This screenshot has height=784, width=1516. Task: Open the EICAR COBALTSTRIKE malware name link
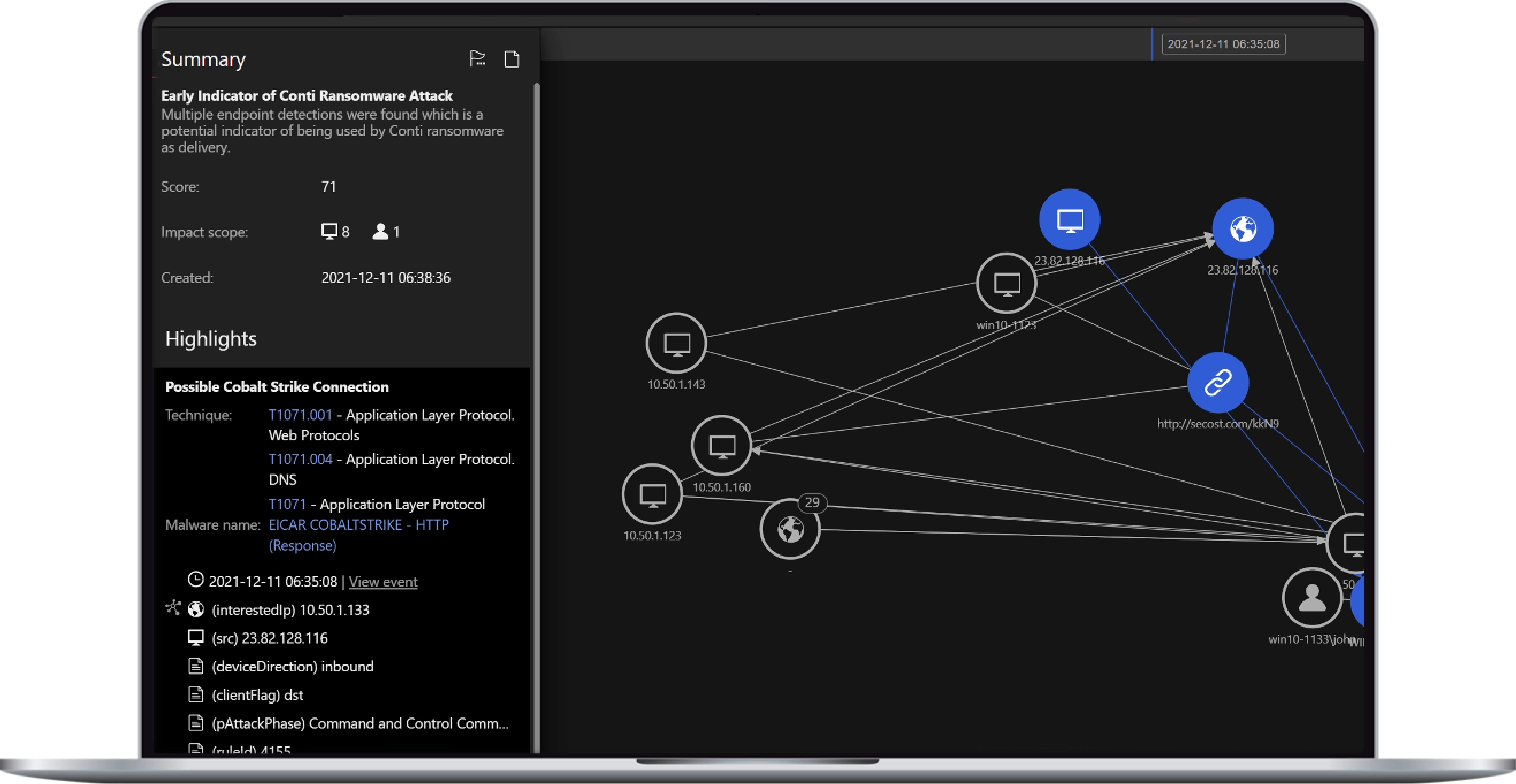[x=358, y=525]
